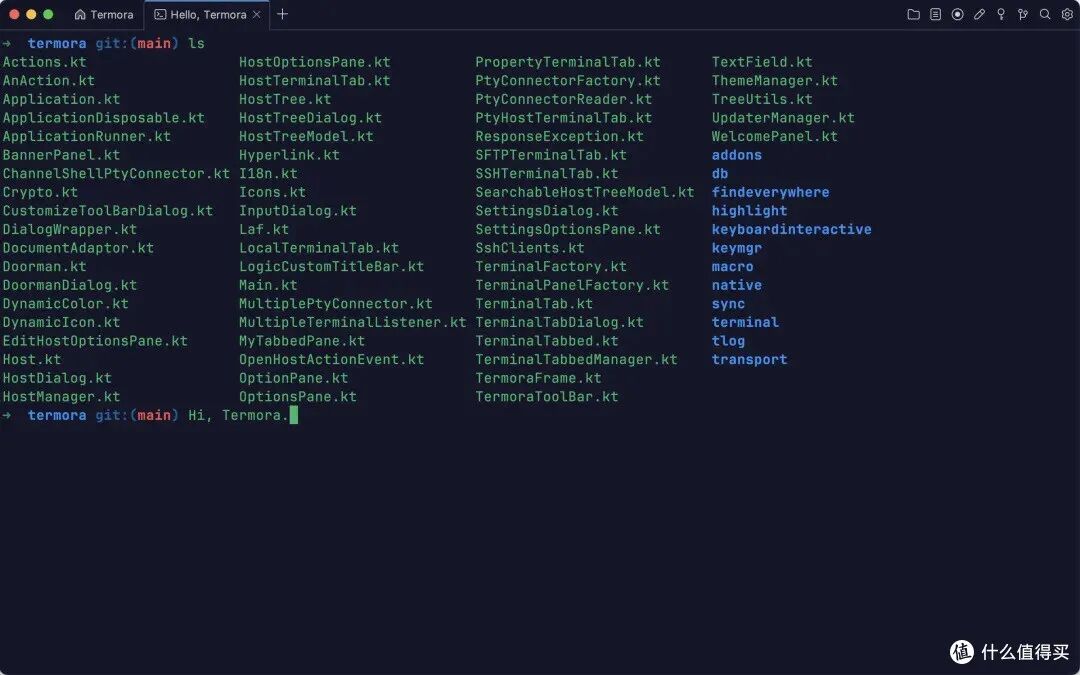
Task: Open a new tab with the plus button
Action: pyautogui.click(x=282, y=14)
